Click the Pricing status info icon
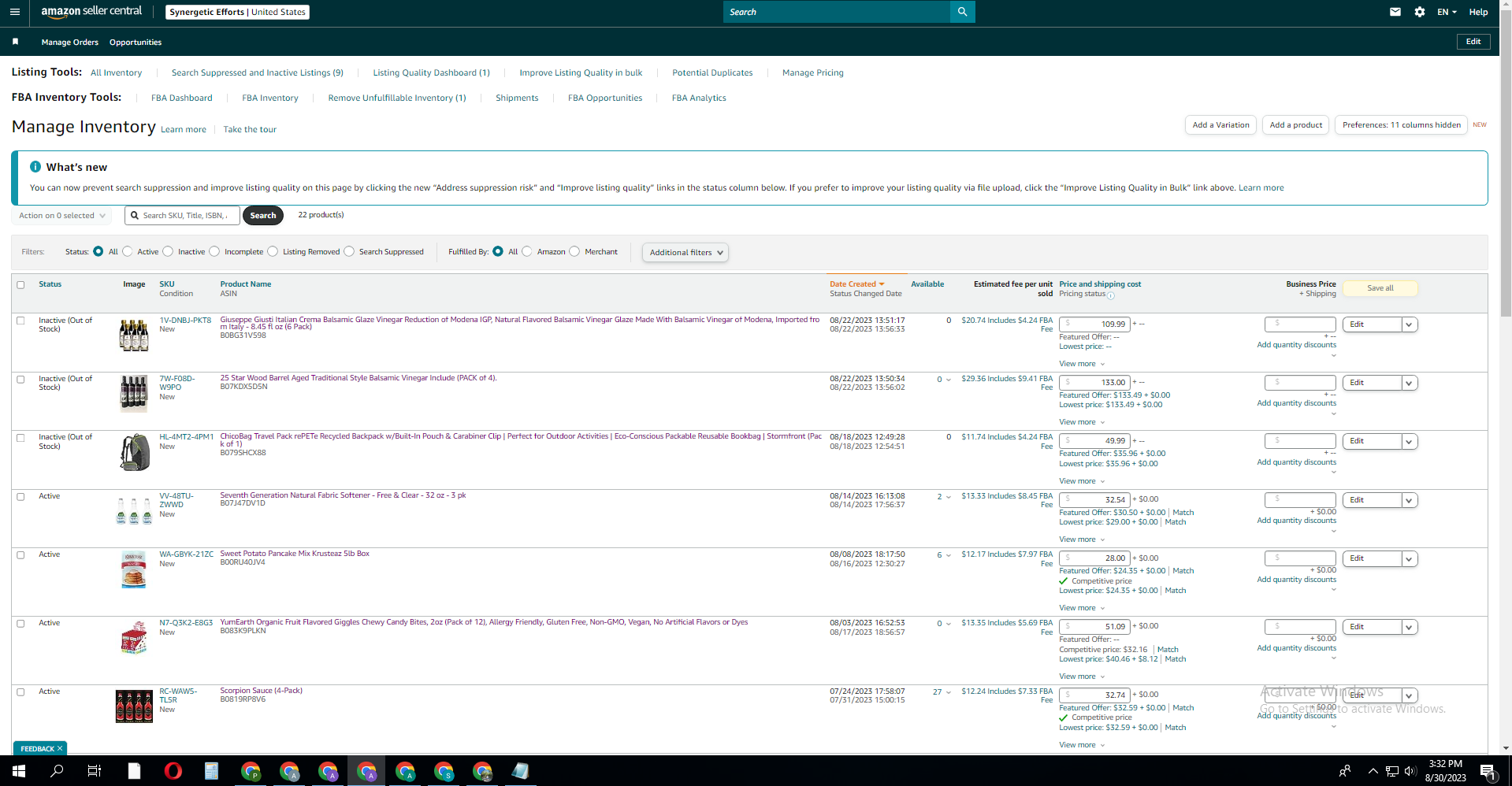Screen dimensions: 1512x786 (1110, 295)
